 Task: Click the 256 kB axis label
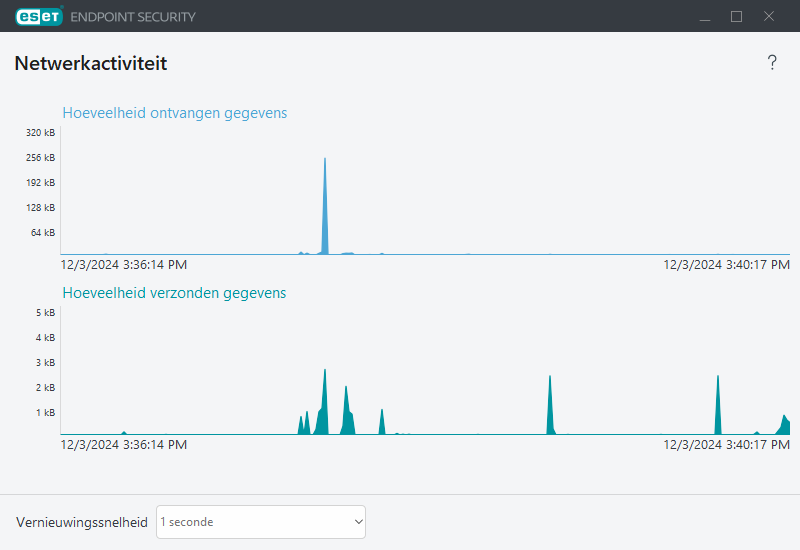tap(41, 158)
